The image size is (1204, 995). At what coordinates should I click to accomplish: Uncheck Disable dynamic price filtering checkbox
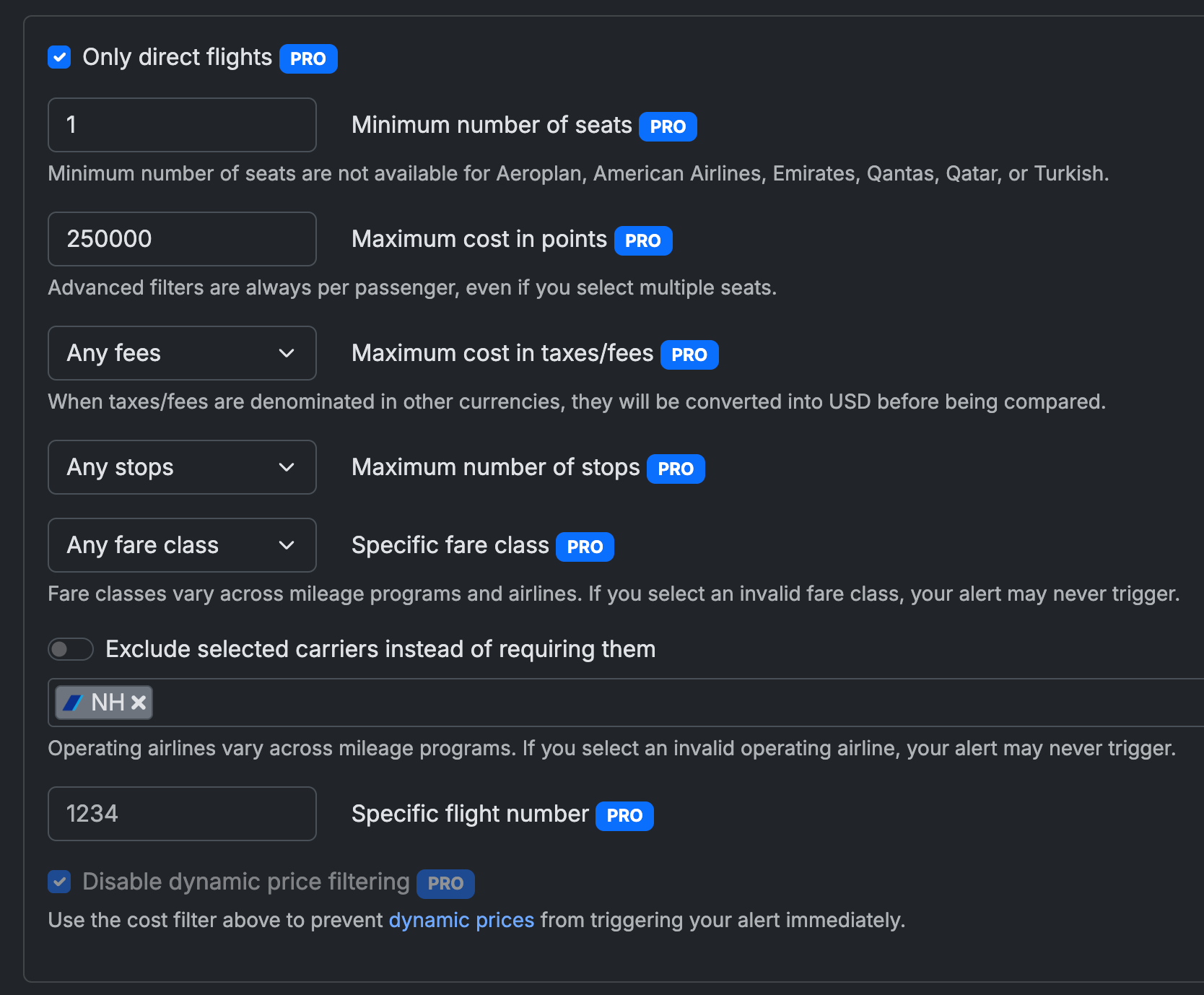click(x=59, y=882)
